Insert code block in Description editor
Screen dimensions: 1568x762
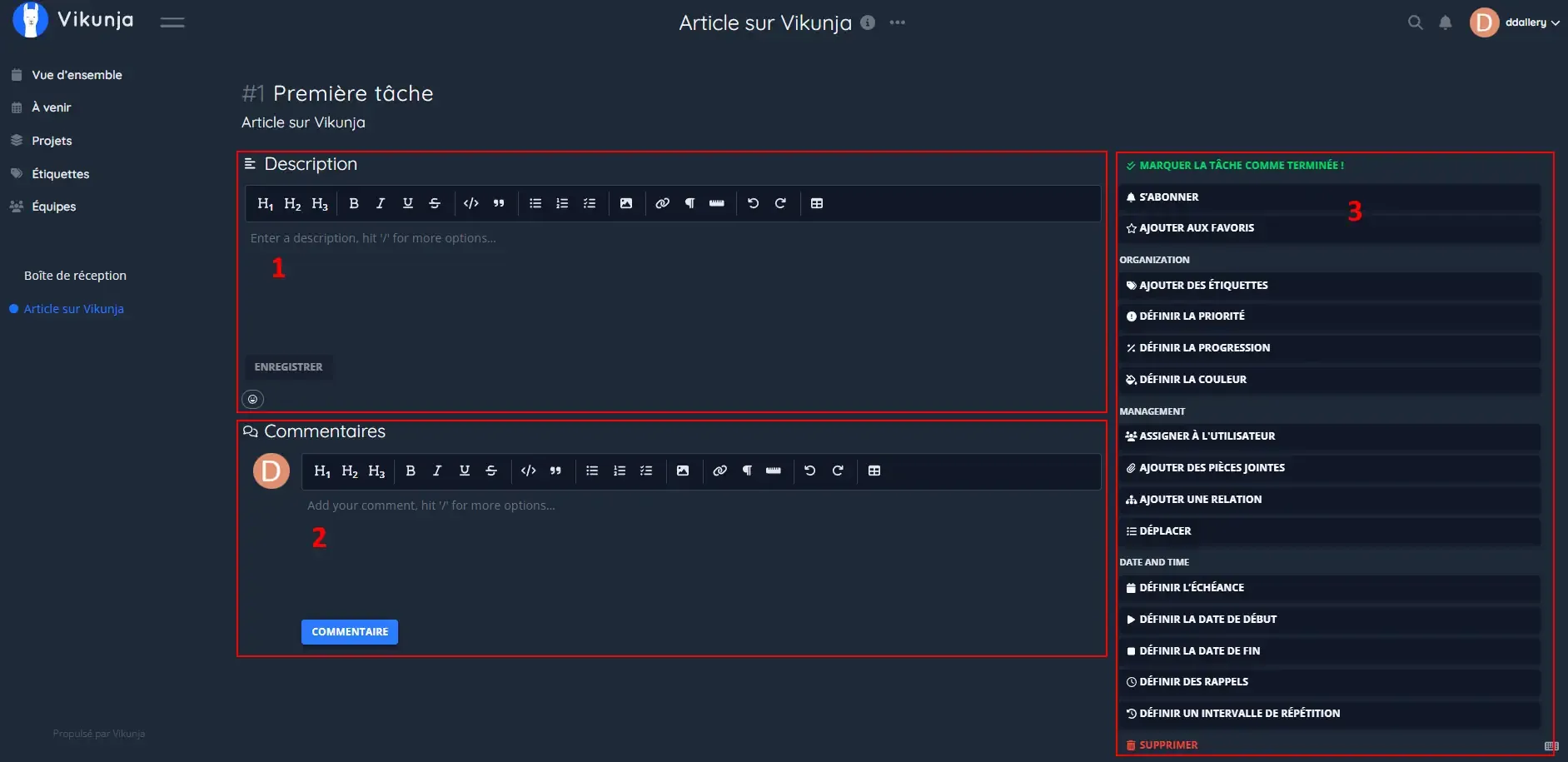(471, 203)
